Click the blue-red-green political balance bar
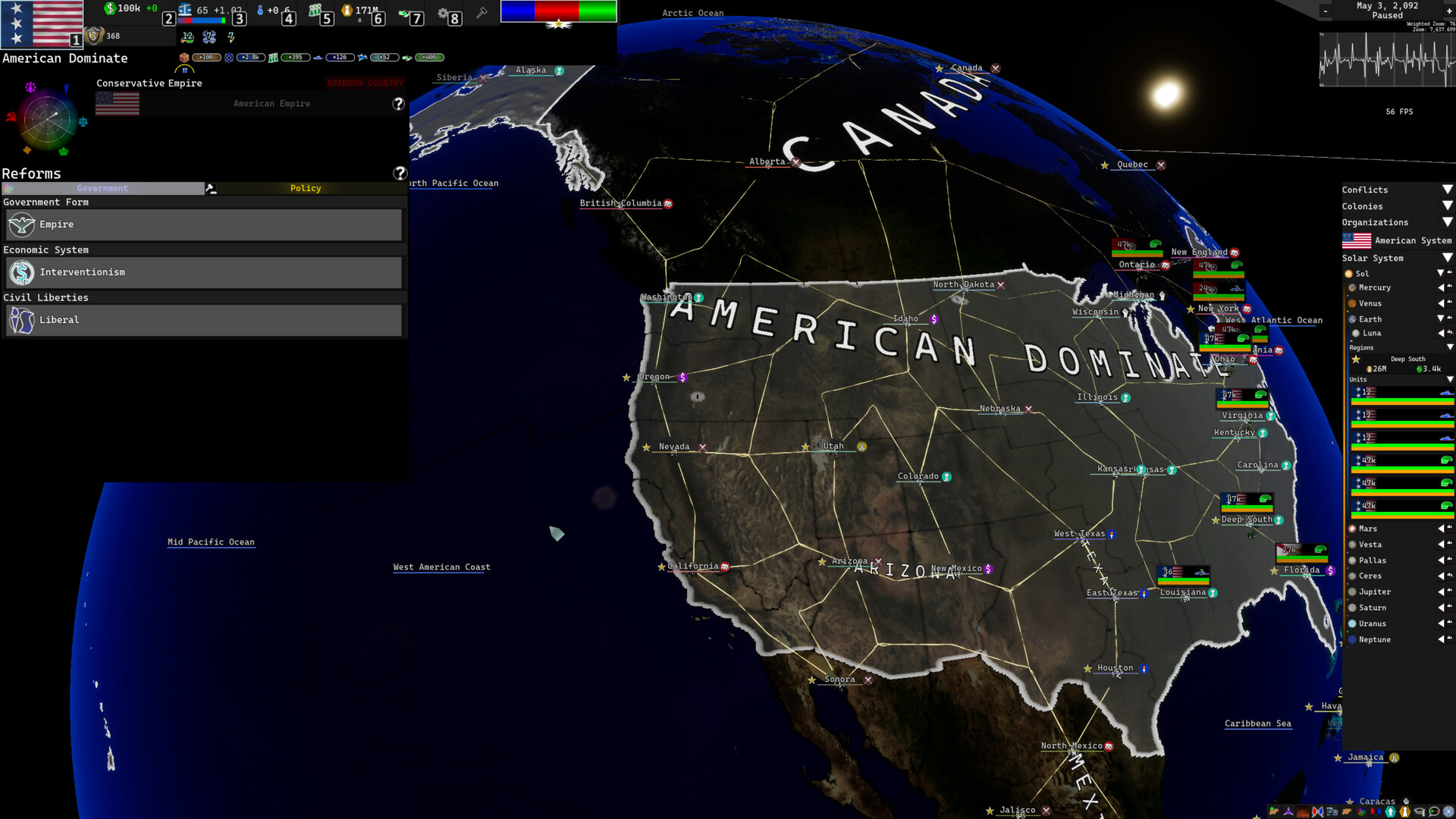This screenshot has width=1456, height=819. (558, 11)
